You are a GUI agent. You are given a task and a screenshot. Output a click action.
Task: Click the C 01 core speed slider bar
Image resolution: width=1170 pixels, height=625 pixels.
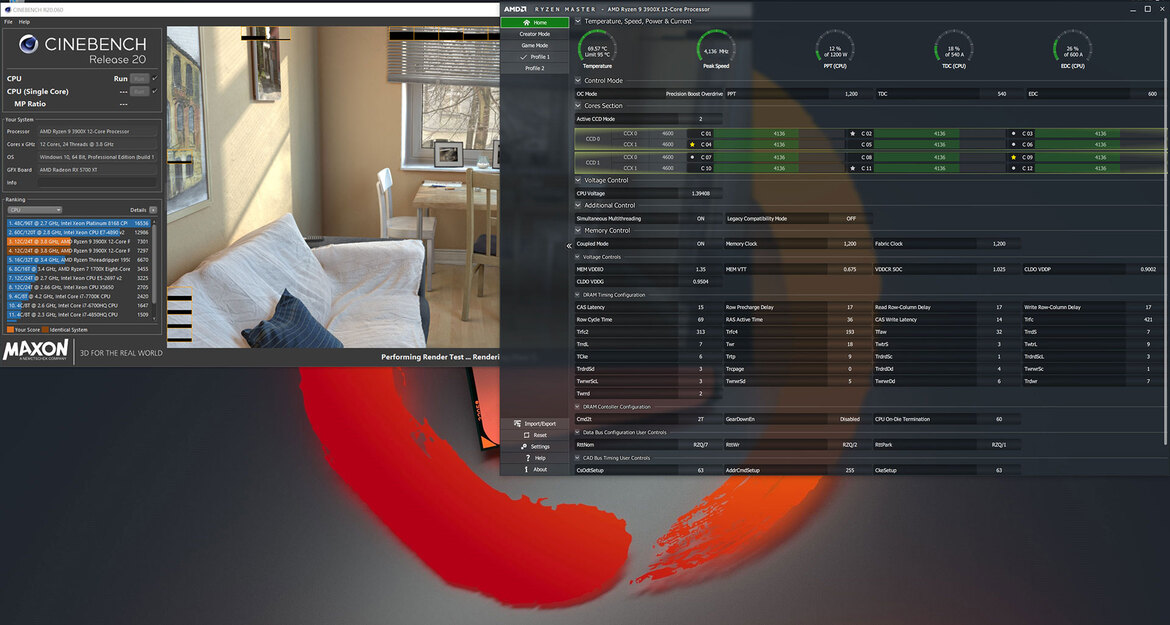coord(779,134)
